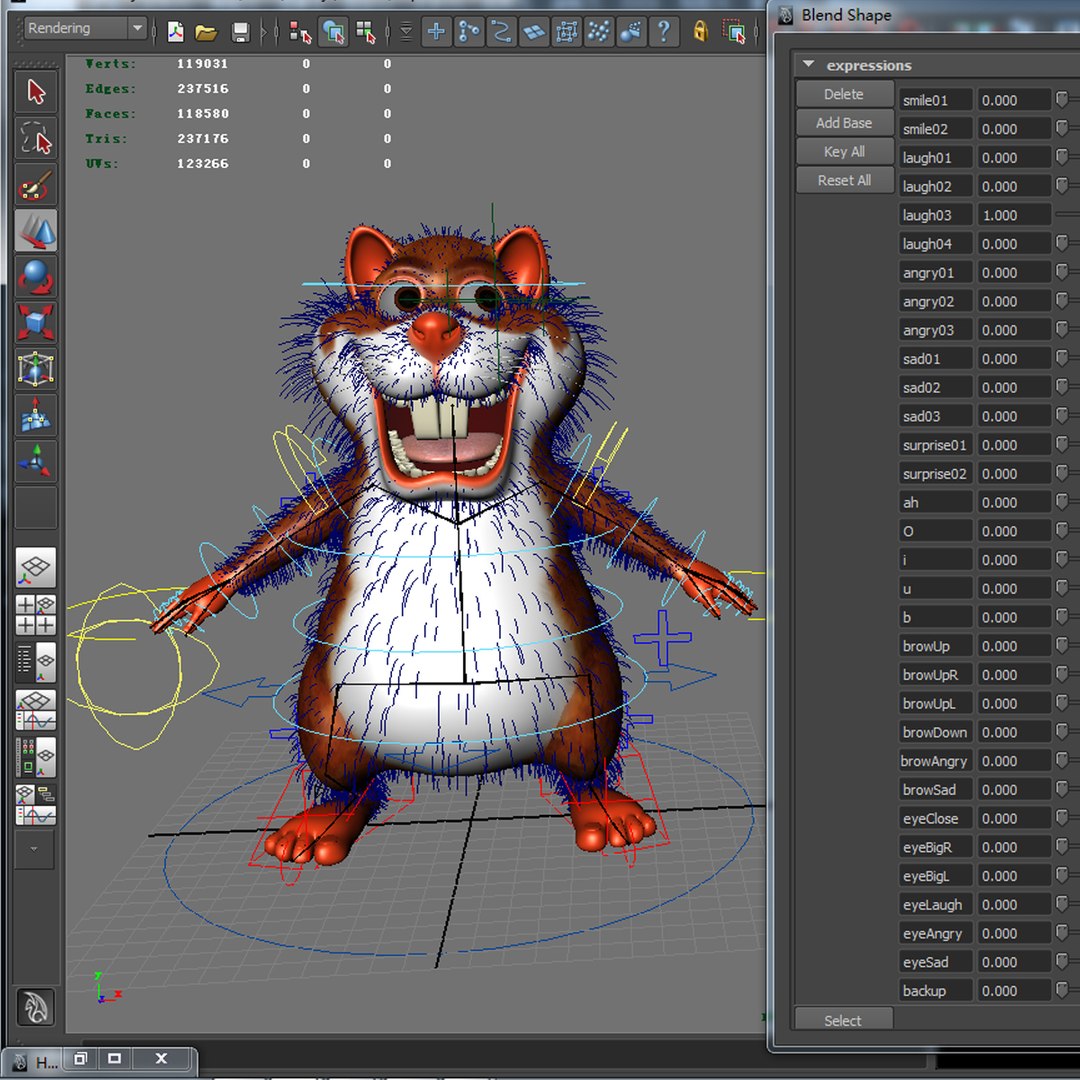Pick the arrow Select tool in toolbox
Viewport: 1080px width, 1080px height.
[36, 92]
